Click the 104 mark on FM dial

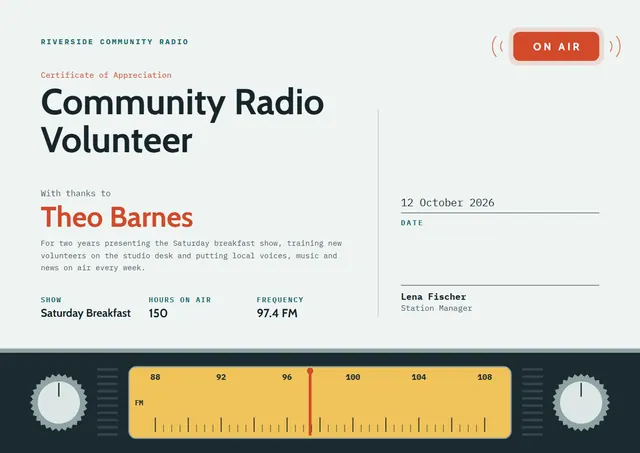point(419,377)
